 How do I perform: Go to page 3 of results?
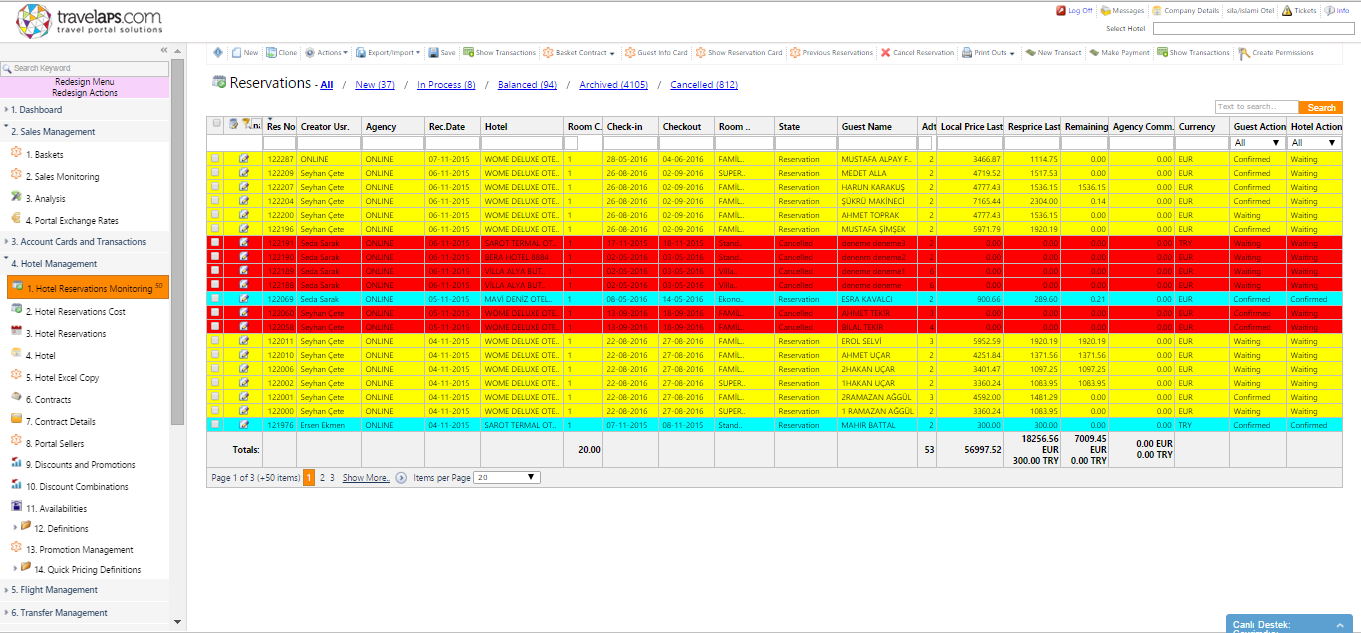click(332, 478)
